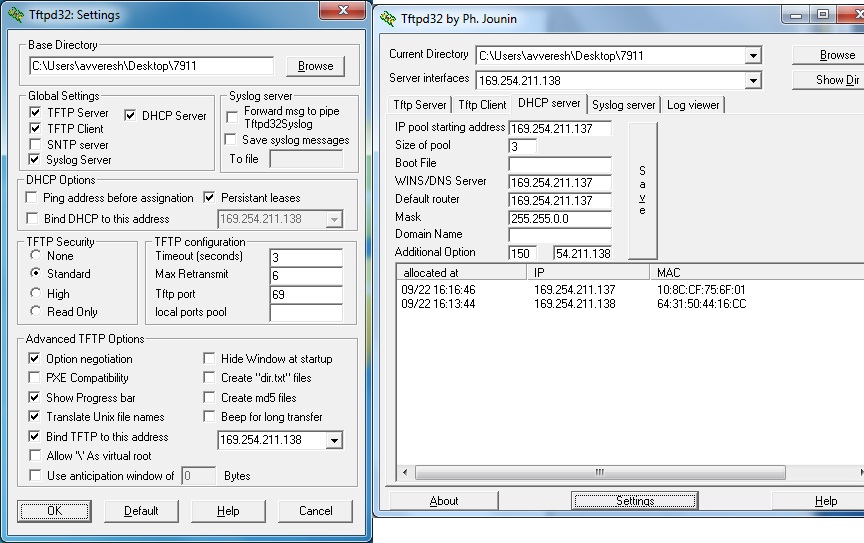The width and height of the screenshot is (864, 543).
Task: Toggle the TFTP Client checkbox
Action: point(35,128)
